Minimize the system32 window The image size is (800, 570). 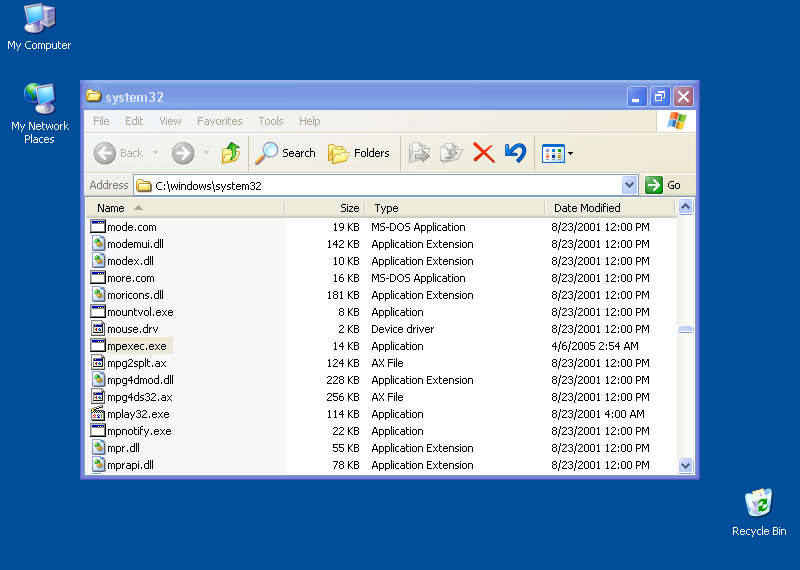(636, 96)
